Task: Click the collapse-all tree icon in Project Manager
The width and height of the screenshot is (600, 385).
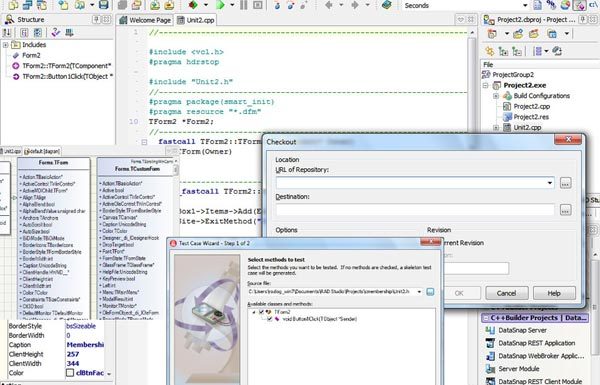Action: tap(517, 51)
